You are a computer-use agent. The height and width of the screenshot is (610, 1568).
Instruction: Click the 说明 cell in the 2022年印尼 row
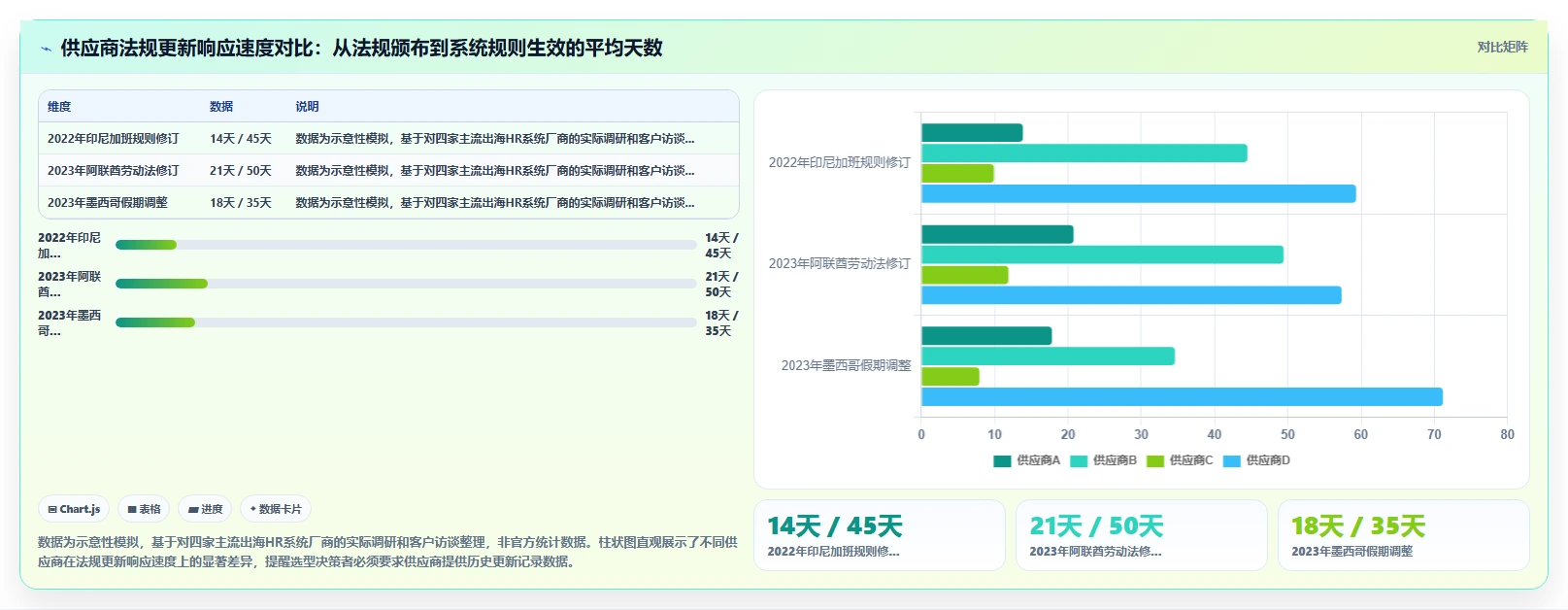pyautogui.click(x=495, y=139)
